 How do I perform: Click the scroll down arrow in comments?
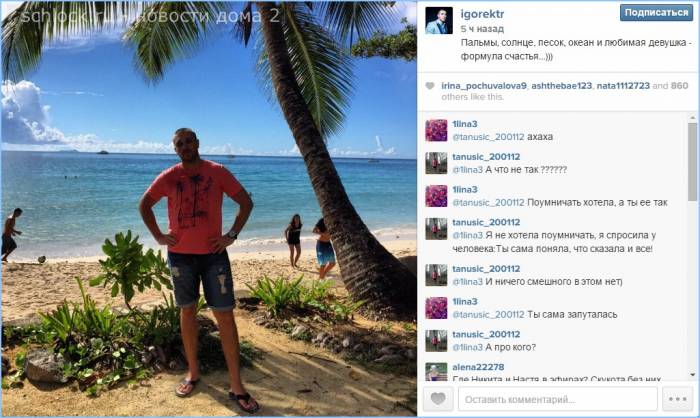tap(692, 374)
